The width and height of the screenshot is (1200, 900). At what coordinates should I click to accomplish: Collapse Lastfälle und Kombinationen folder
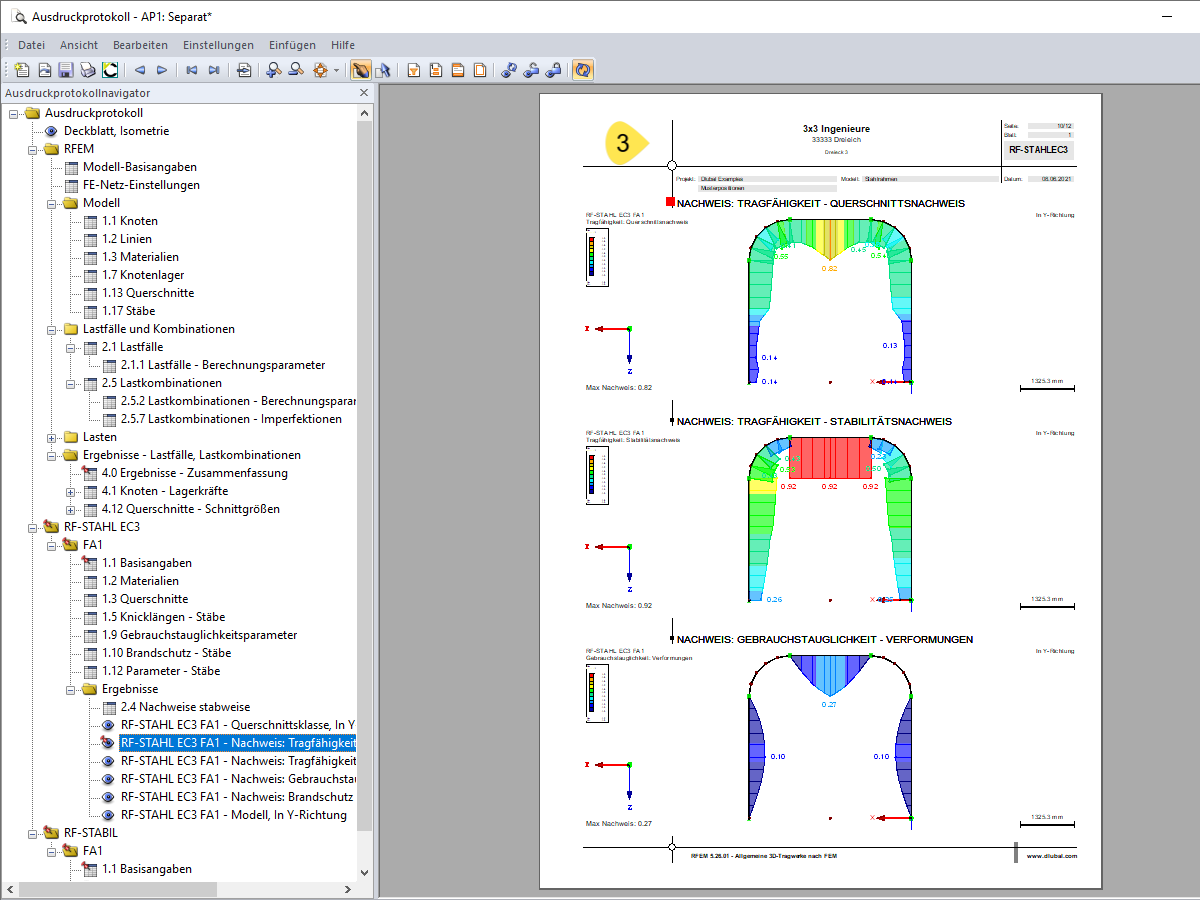point(52,329)
